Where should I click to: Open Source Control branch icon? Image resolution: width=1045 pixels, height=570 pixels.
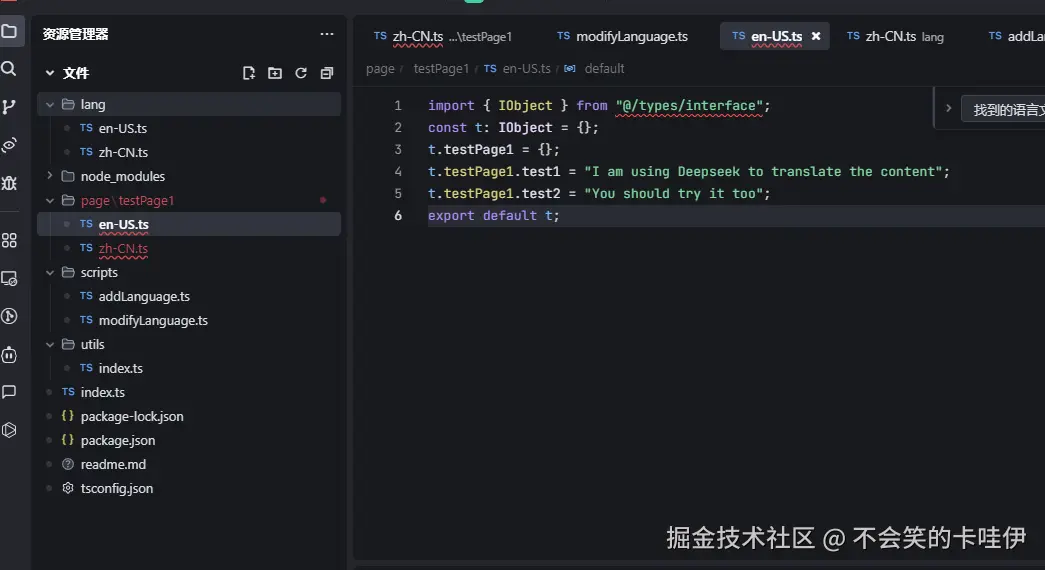(x=9, y=107)
